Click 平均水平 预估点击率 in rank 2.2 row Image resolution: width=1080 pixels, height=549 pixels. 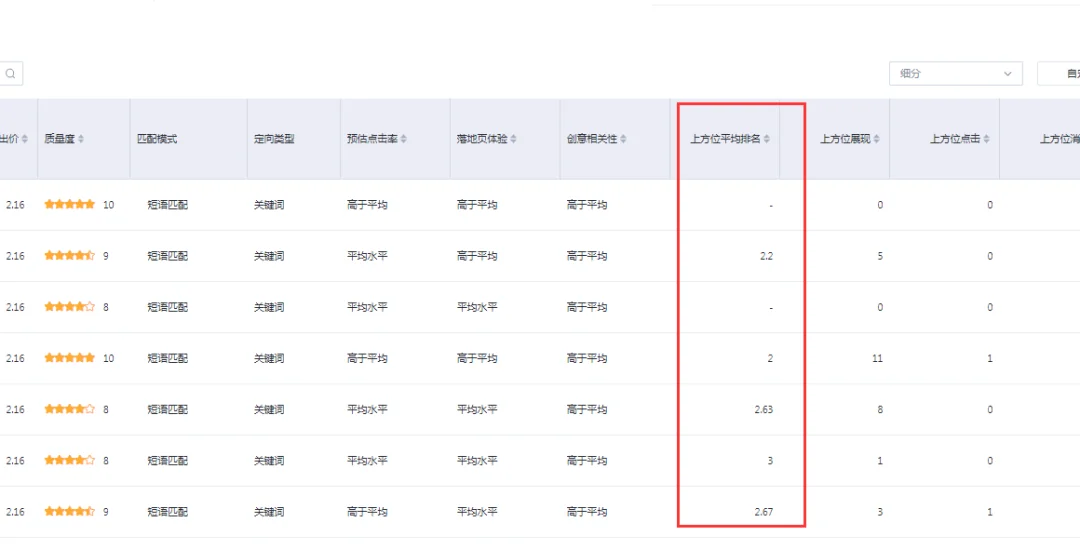(x=367, y=256)
